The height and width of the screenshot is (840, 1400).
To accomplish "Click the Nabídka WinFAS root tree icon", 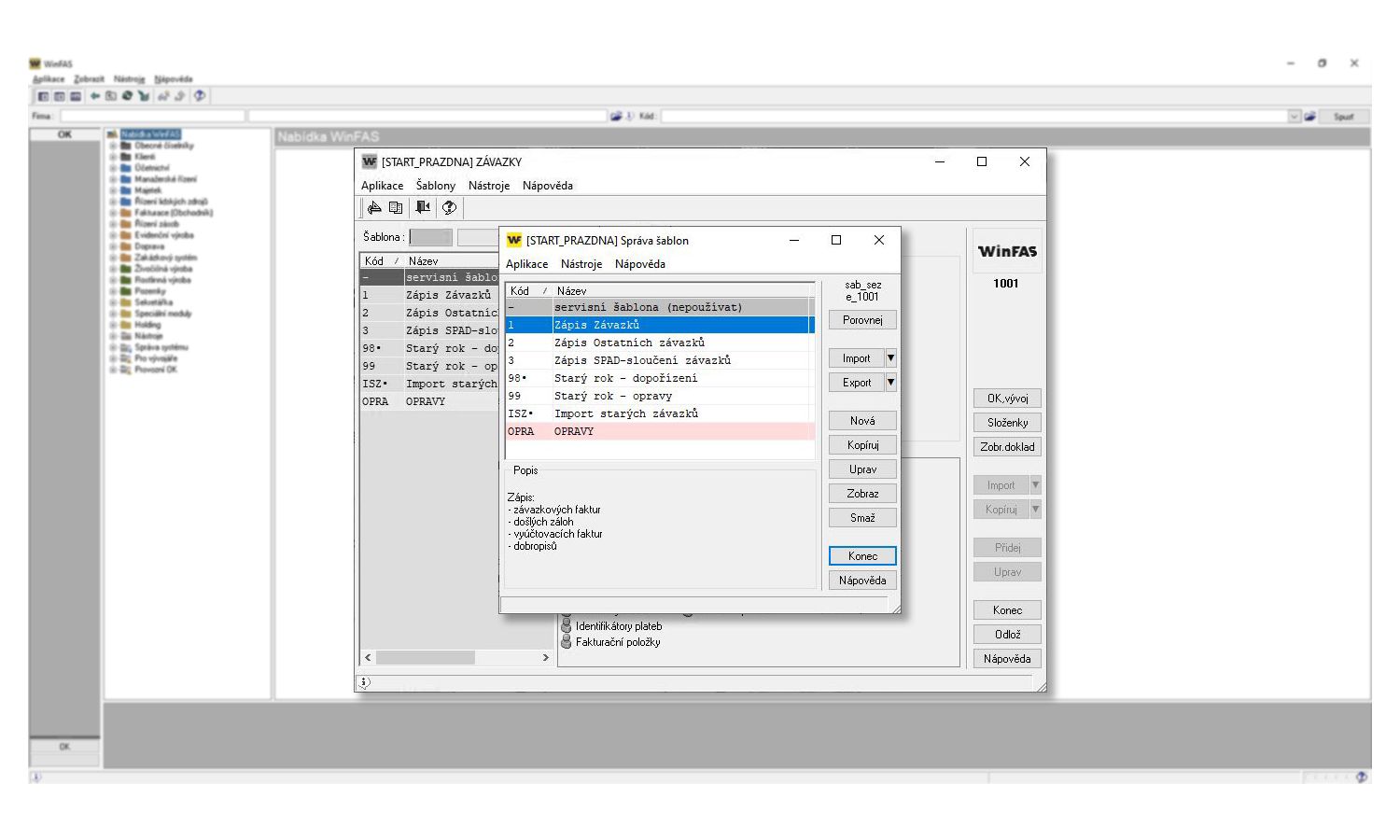I will 112,134.
